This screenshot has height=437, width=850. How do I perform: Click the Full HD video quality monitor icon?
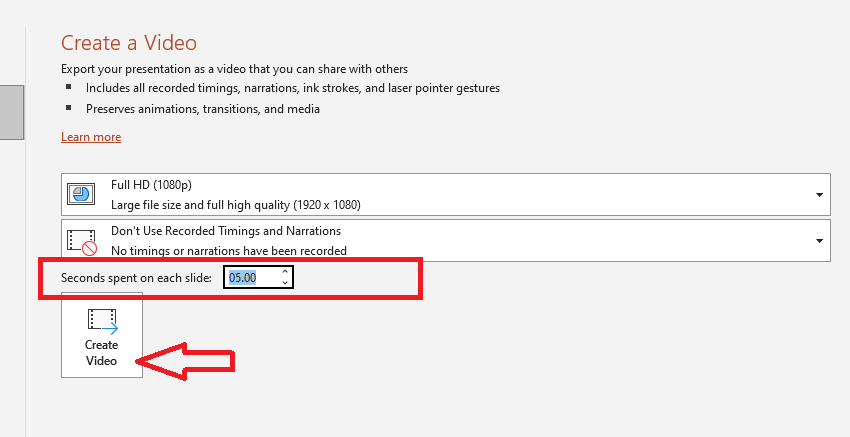(82, 194)
